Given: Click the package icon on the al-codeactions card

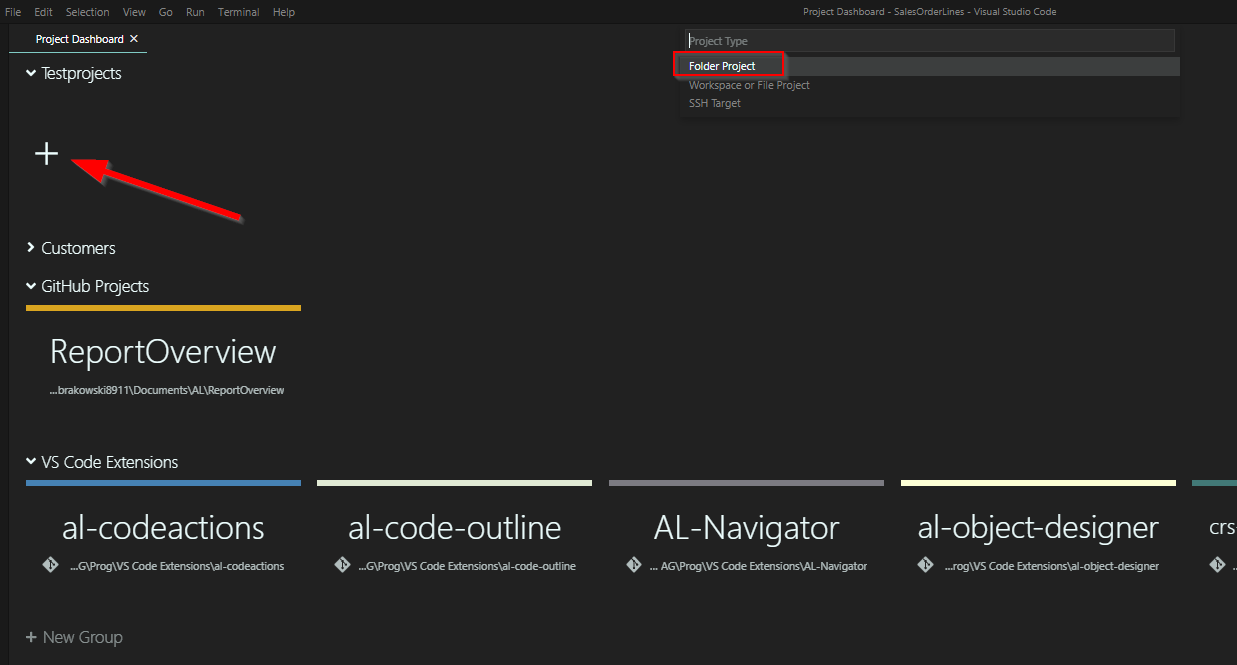Looking at the screenshot, I should coord(51,564).
